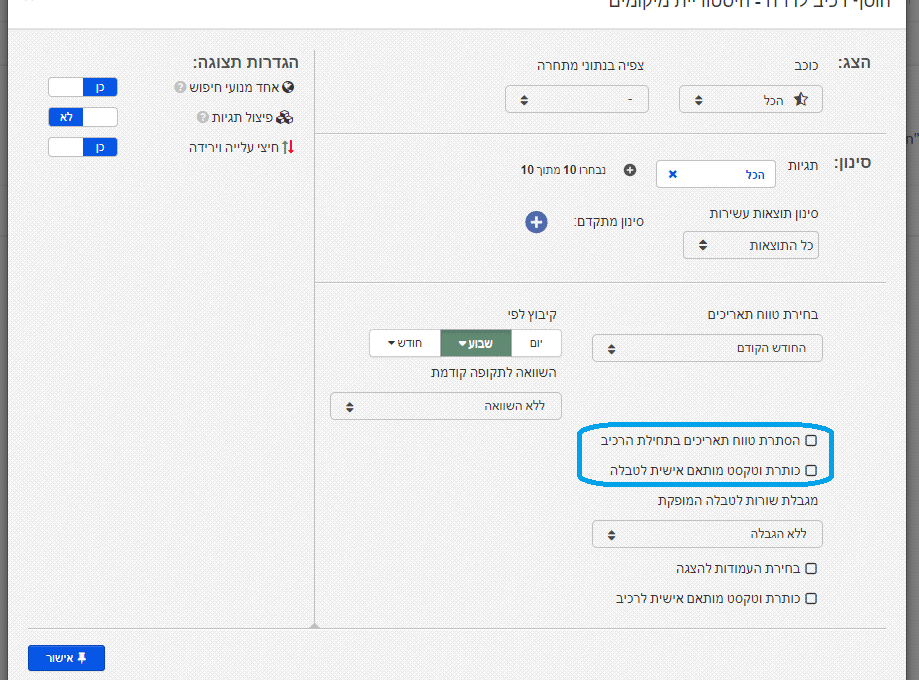This screenshot has height=680, width=919.
Task: Open the date range dropdown 'החודש הקודם'
Action: pos(707,348)
